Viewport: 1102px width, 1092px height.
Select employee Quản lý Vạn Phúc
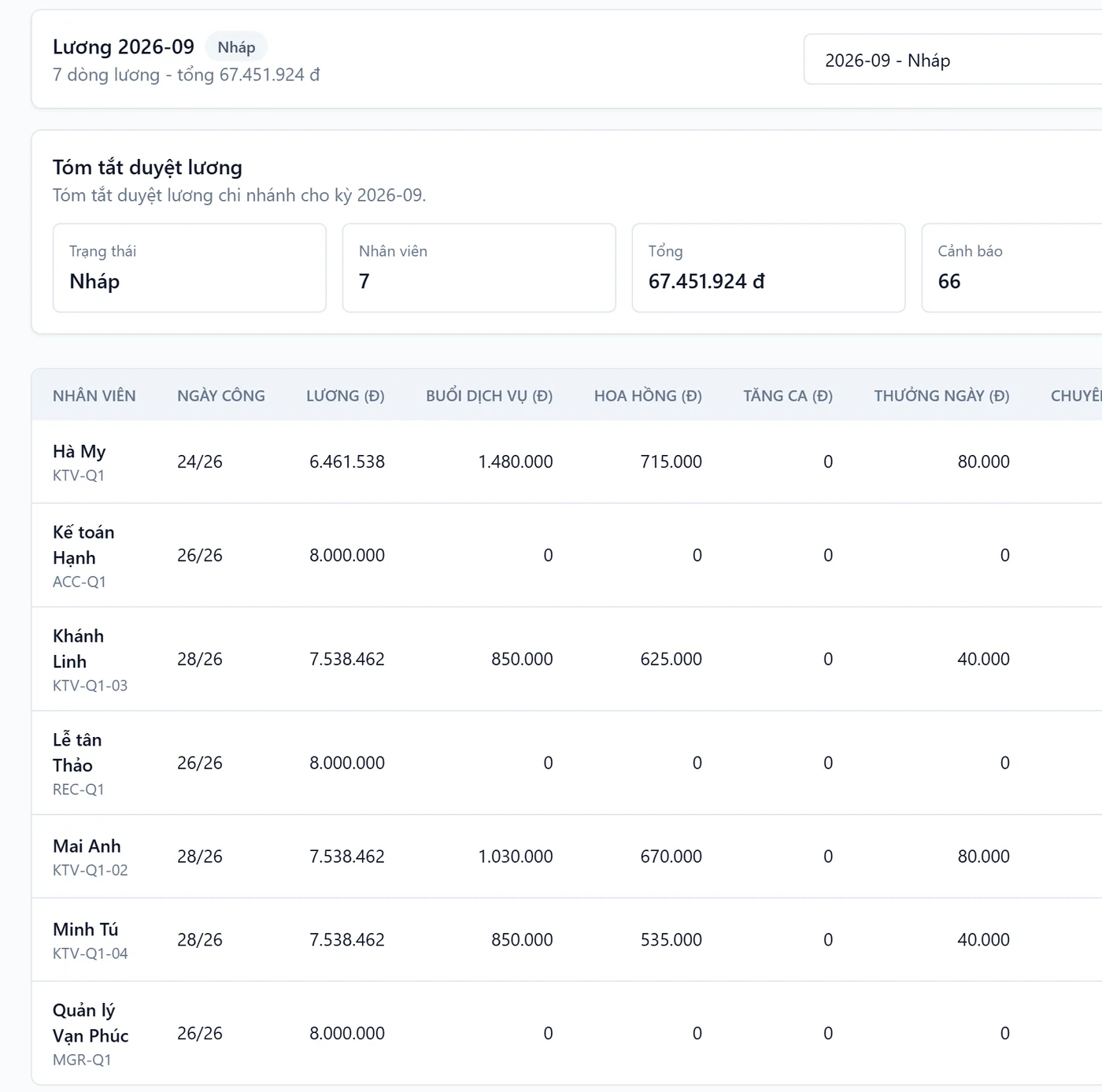[91, 1023]
